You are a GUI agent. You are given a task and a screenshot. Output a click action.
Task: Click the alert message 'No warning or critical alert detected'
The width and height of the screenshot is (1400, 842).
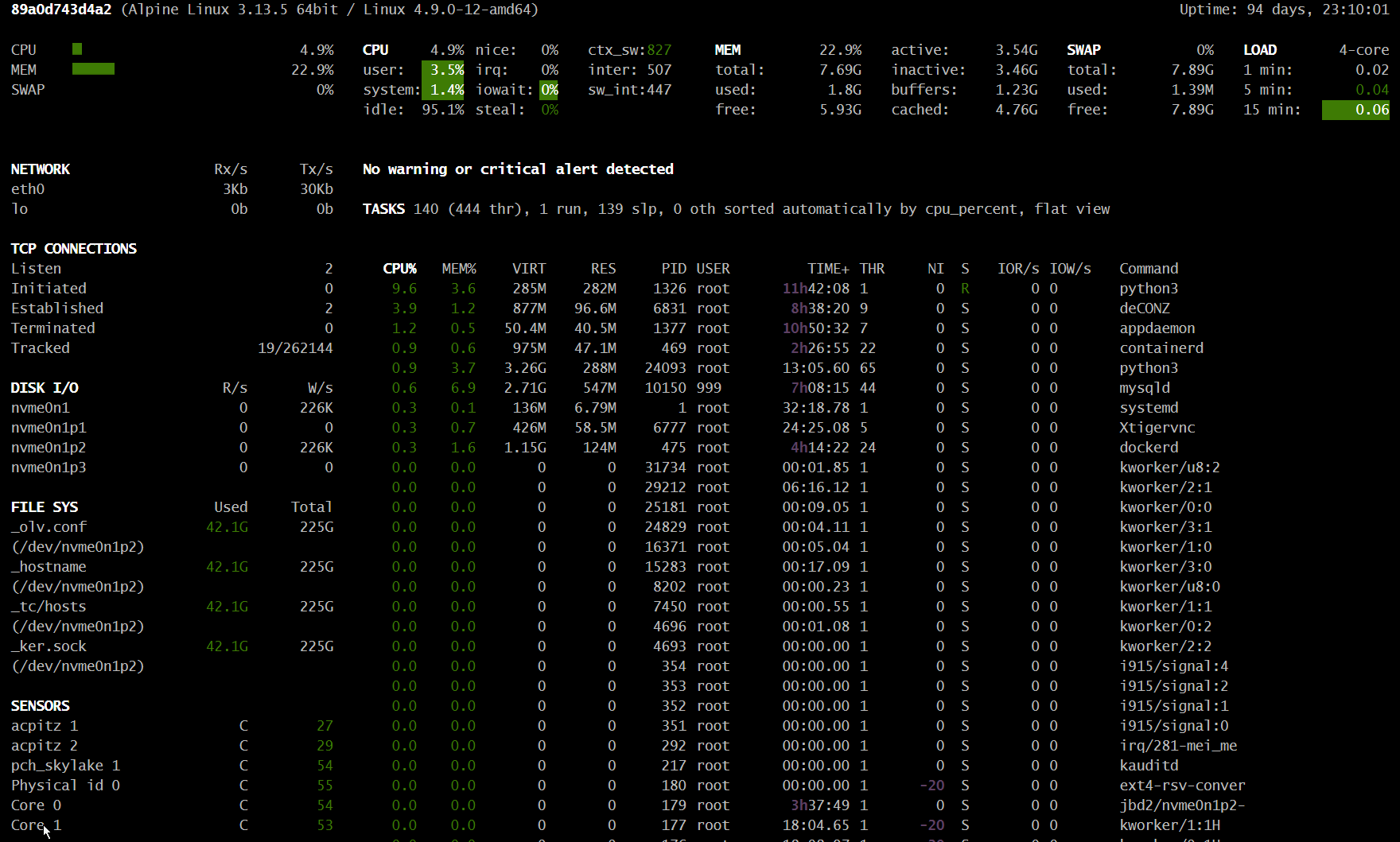518,169
